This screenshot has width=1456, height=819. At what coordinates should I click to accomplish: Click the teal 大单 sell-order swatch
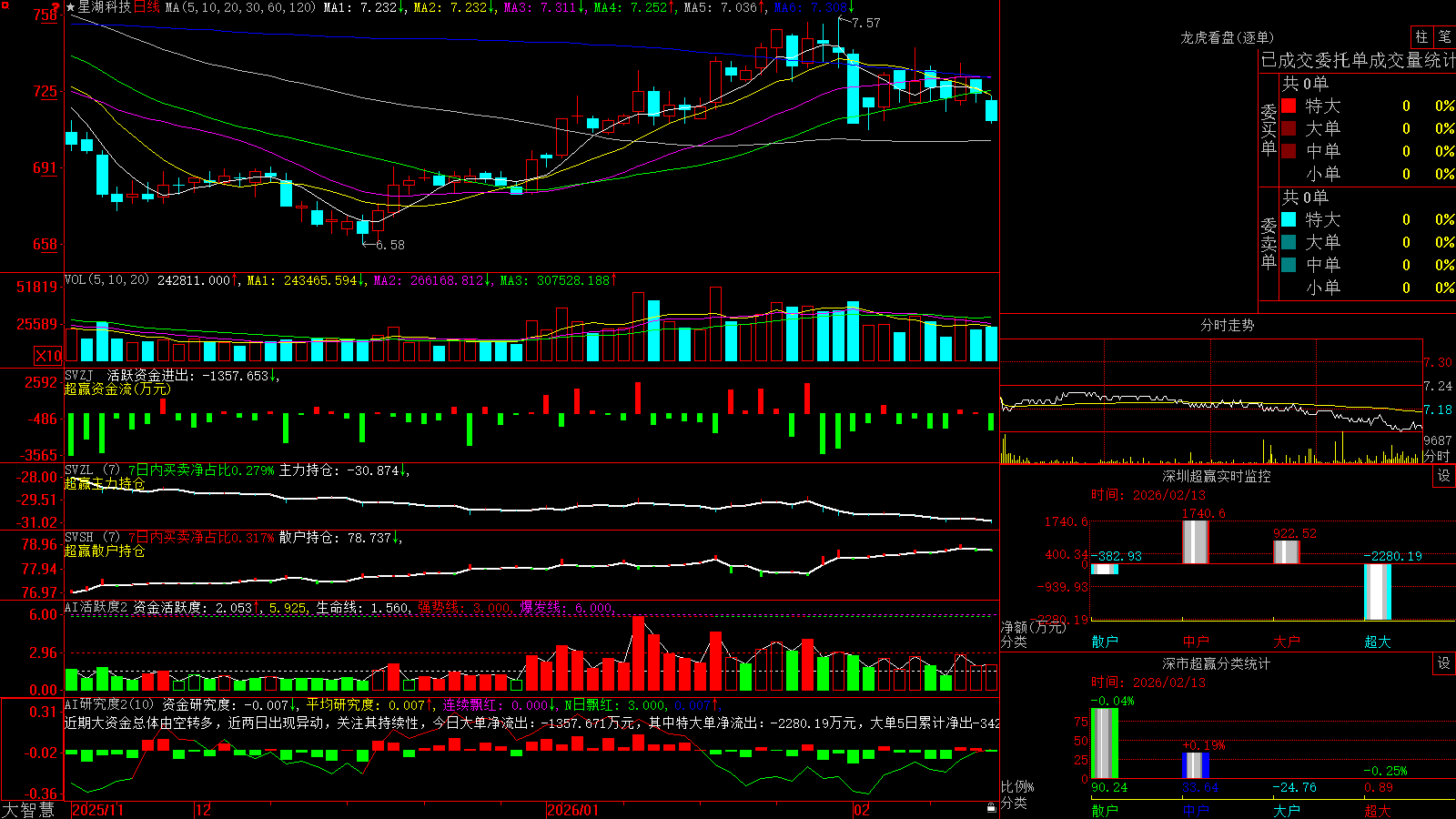[x=1289, y=242]
